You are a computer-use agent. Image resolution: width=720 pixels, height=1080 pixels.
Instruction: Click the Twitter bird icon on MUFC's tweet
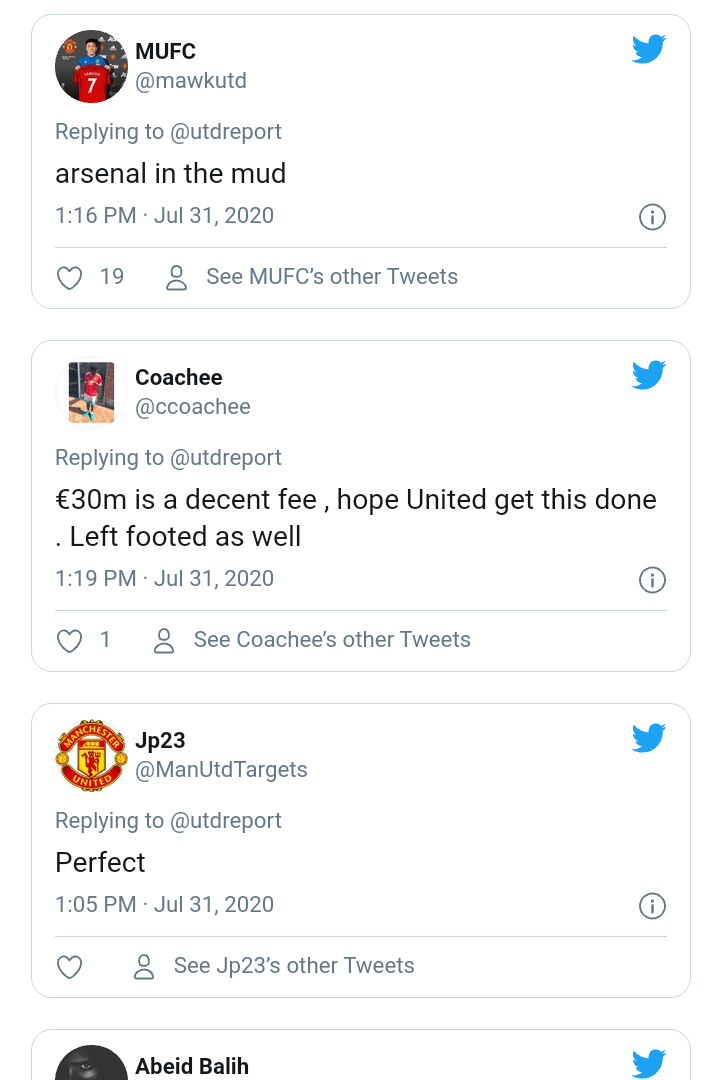[648, 49]
